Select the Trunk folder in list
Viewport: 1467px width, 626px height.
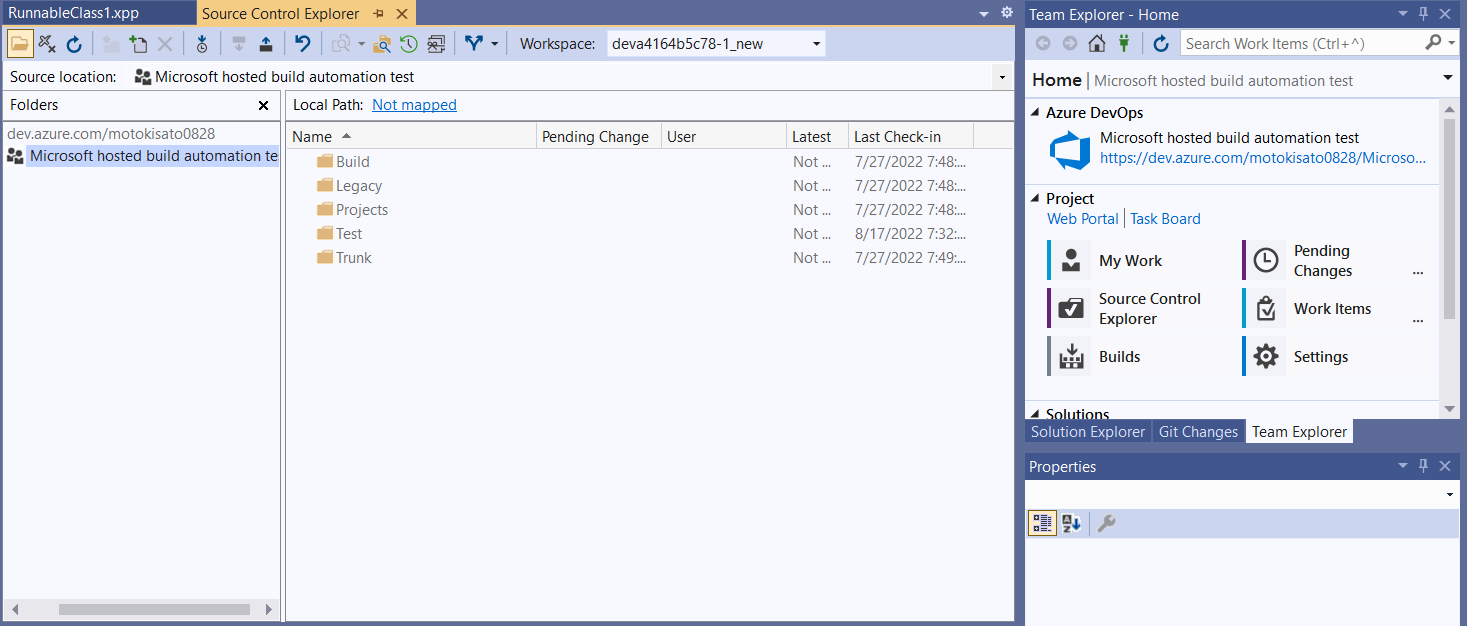coord(353,258)
